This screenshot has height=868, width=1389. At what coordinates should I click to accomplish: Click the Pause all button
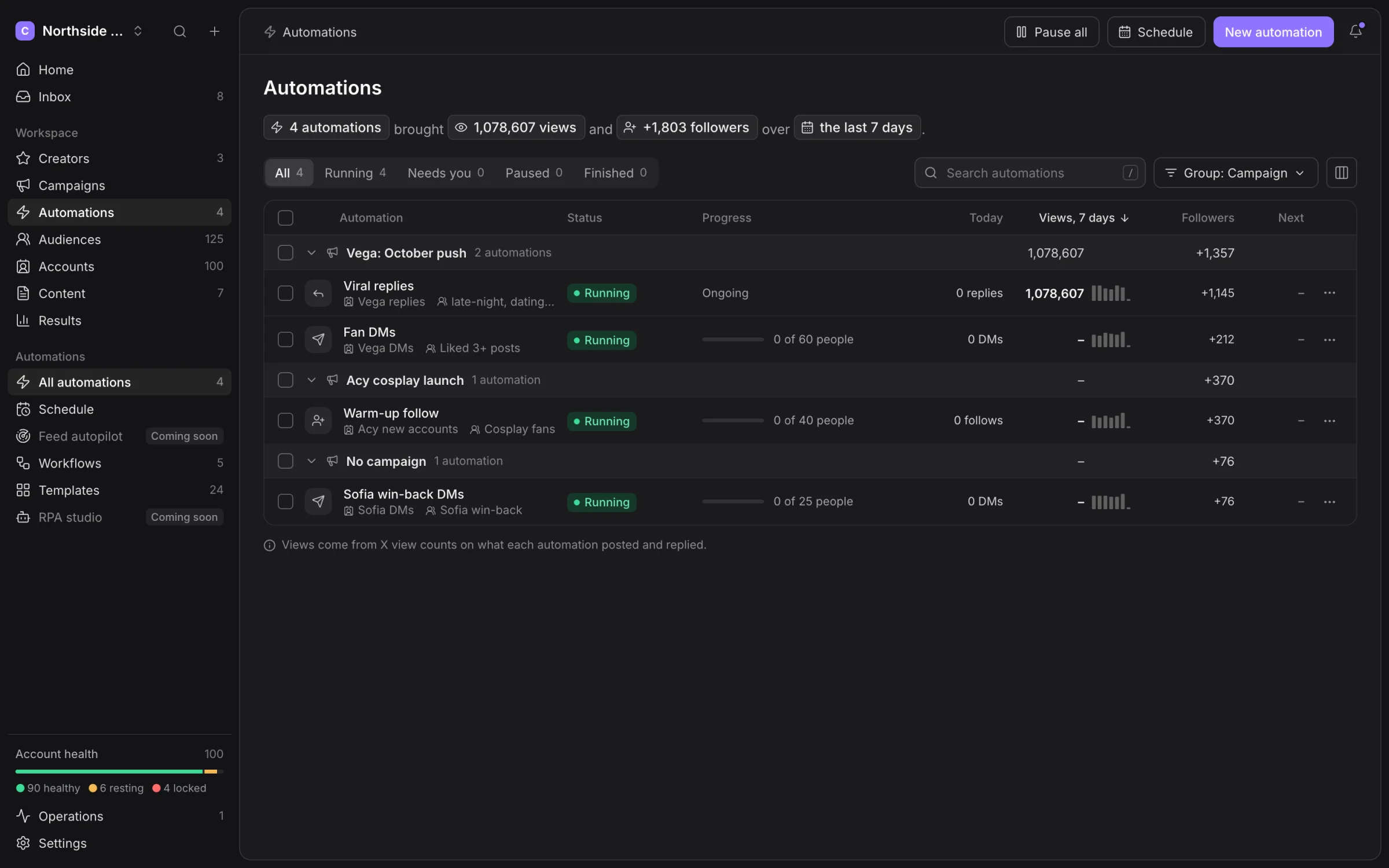[1052, 32]
